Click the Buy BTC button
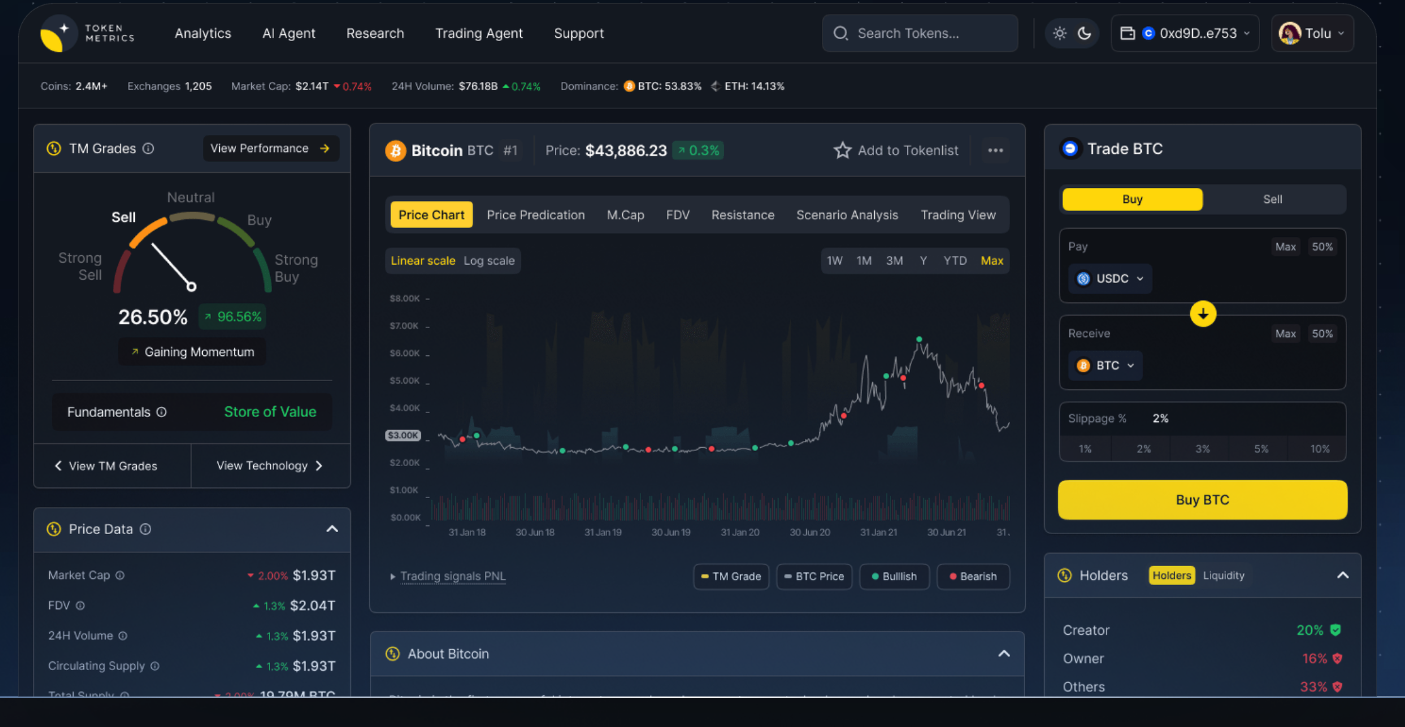The width and height of the screenshot is (1405, 727). pos(1203,500)
